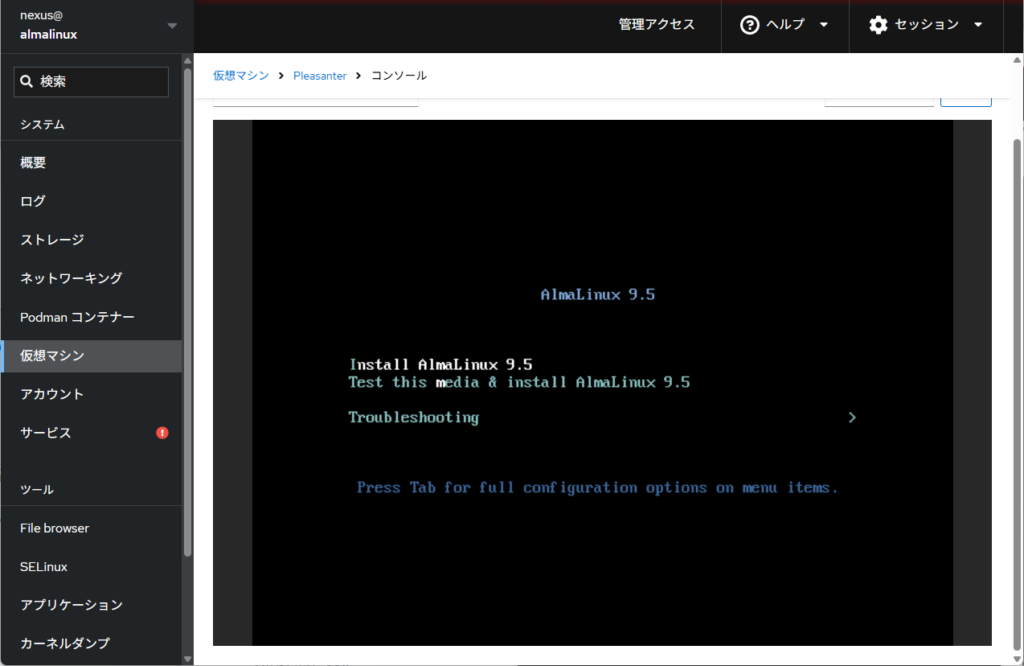Click the search magnifier icon in sidebar
The height and width of the screenshot is (666, 1024).
[x=27, y=82]
